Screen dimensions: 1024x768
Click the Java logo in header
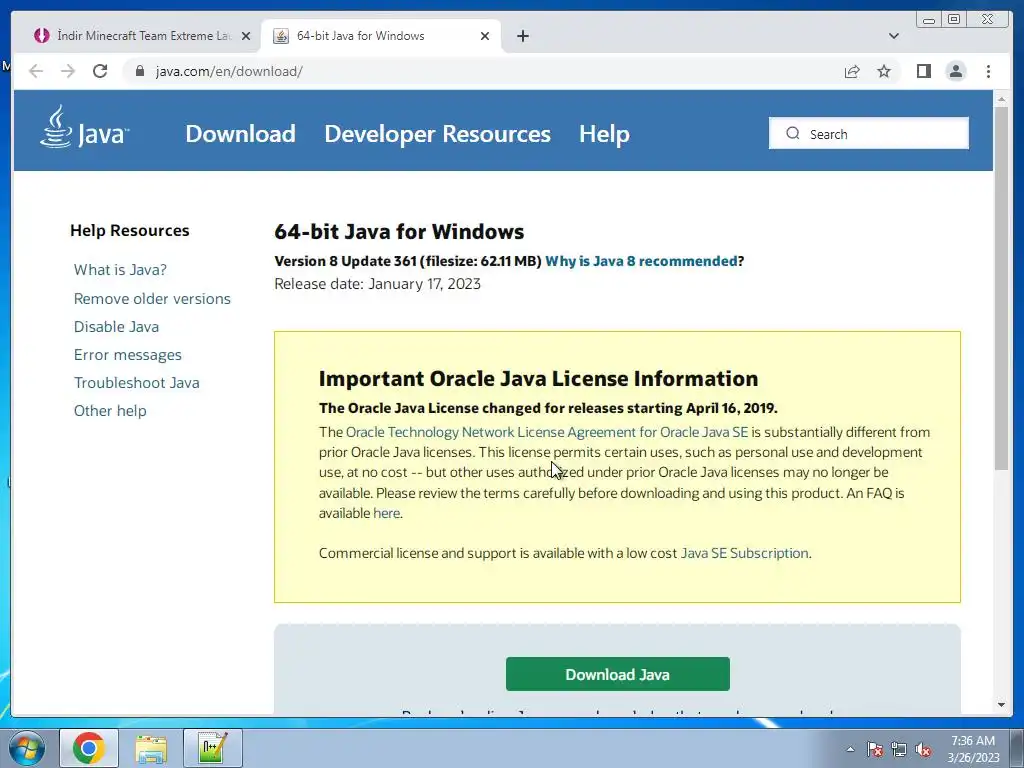pos(84,127)
